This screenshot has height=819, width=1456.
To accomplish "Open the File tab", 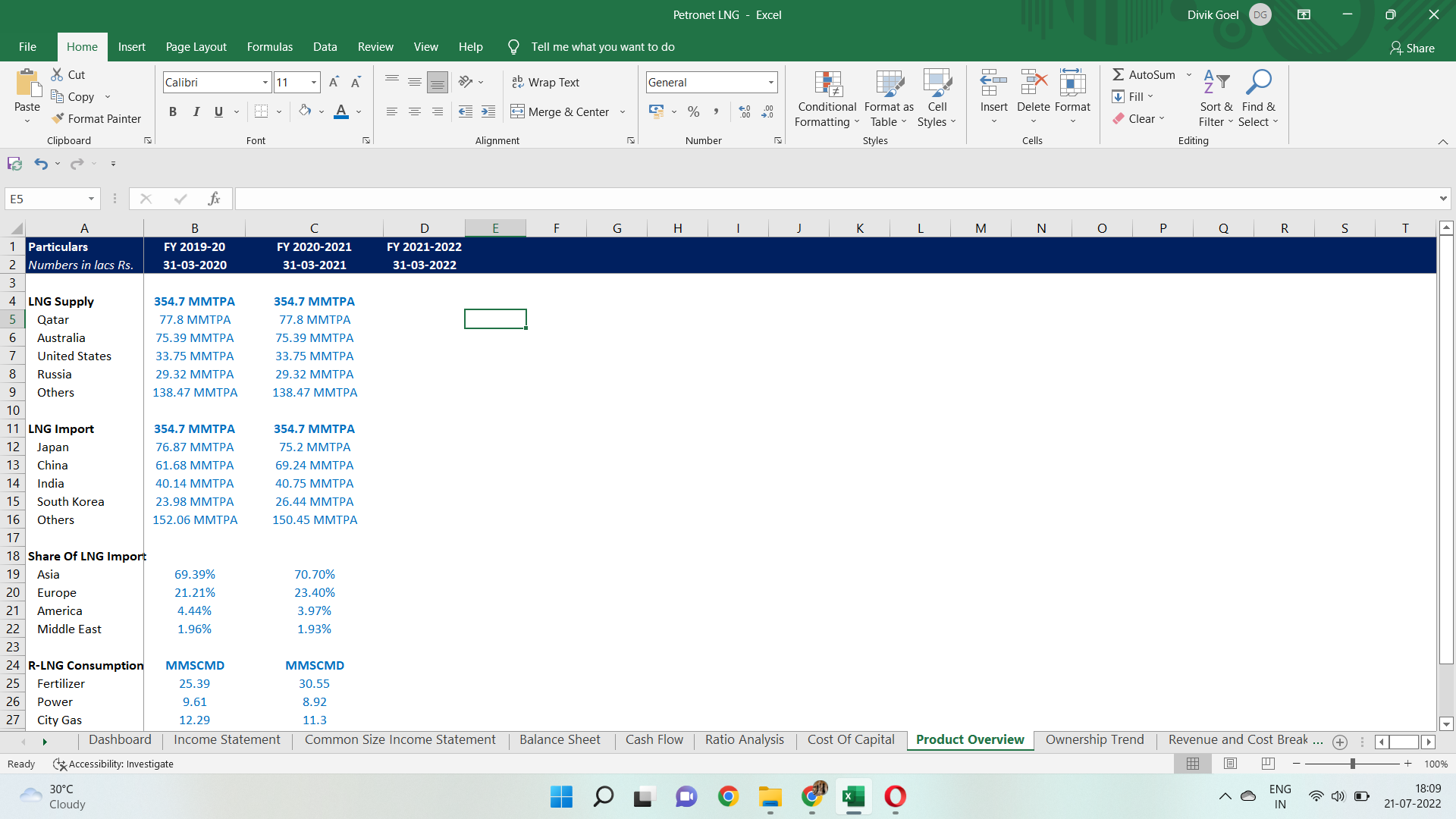I will (x=27, y=47).
